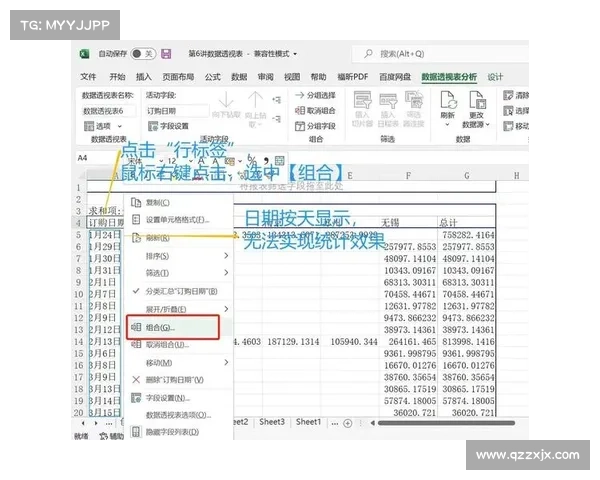The image size is (600, 480).
Task: Open the 百度网盘 tab
Action: [395, 77]
